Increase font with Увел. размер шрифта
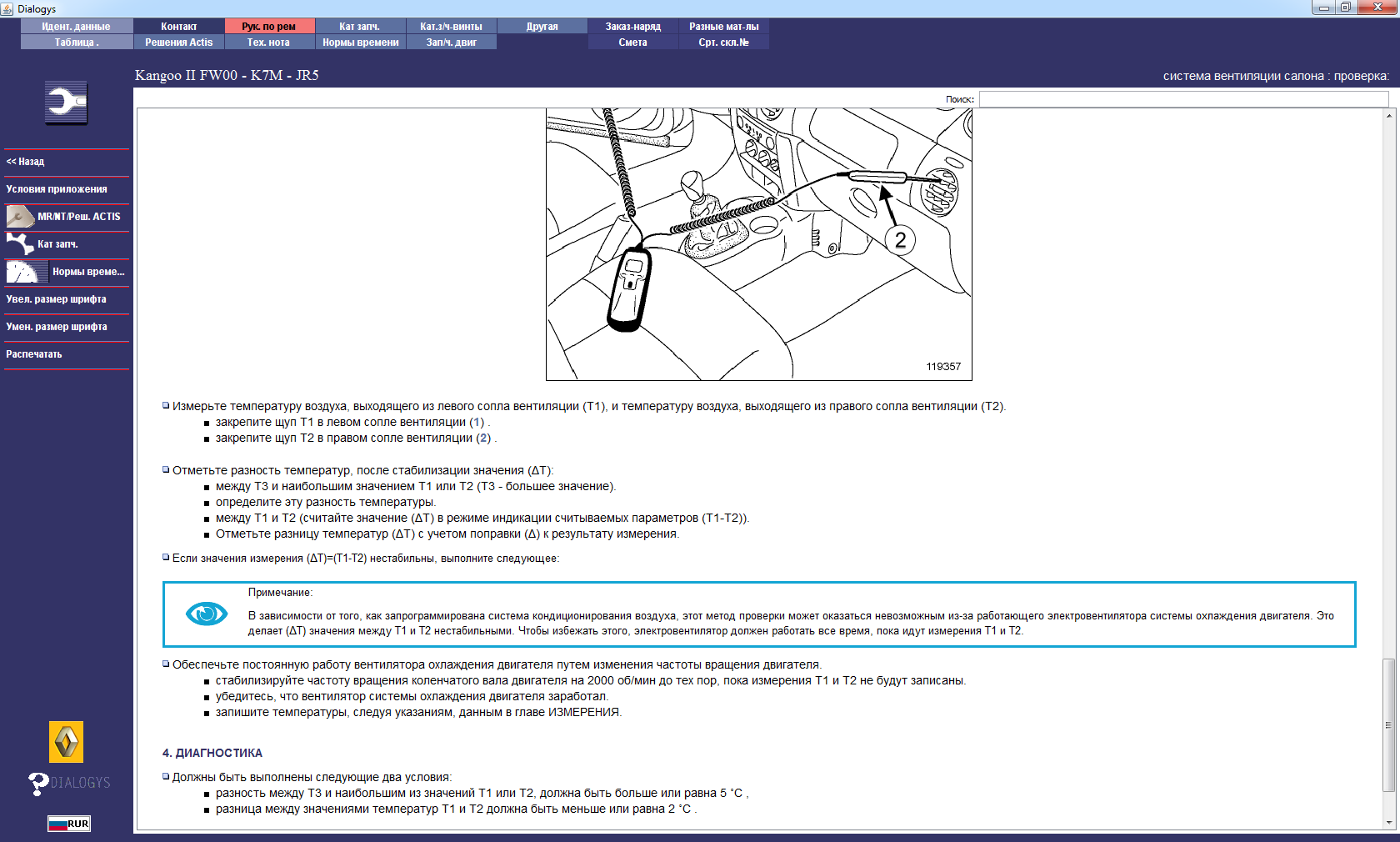This screenshot has width=1400, height=842. (x=56, y=299)
